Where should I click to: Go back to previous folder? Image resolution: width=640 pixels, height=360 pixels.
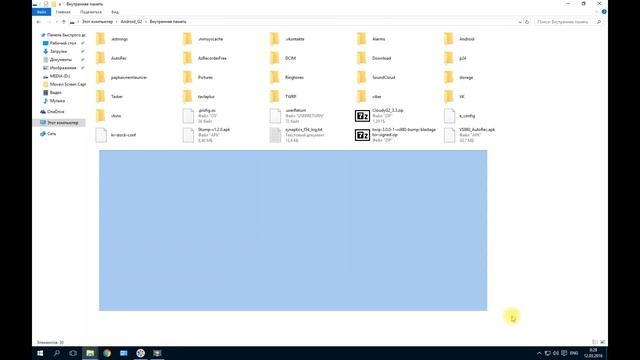click(x=39, y=22)
